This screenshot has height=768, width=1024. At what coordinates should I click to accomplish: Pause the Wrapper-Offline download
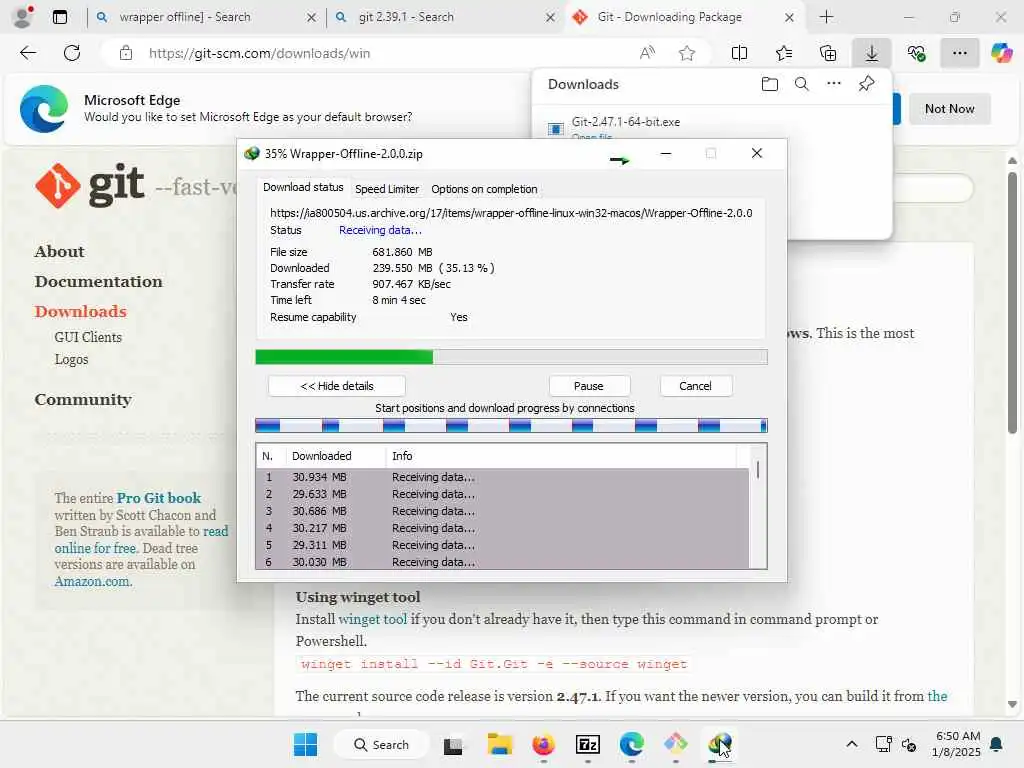[589, 386]
